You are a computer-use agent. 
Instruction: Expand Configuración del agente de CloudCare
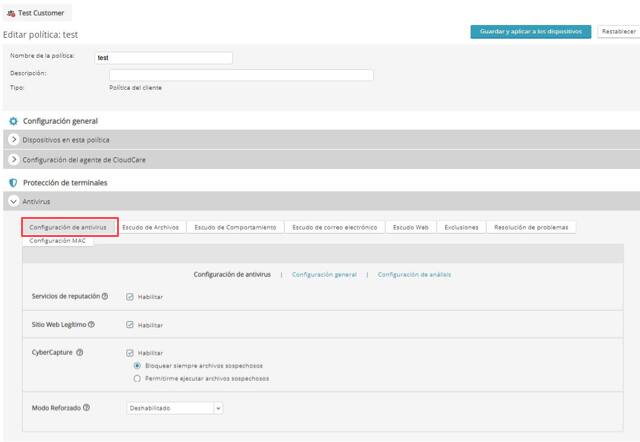point(13,160)
